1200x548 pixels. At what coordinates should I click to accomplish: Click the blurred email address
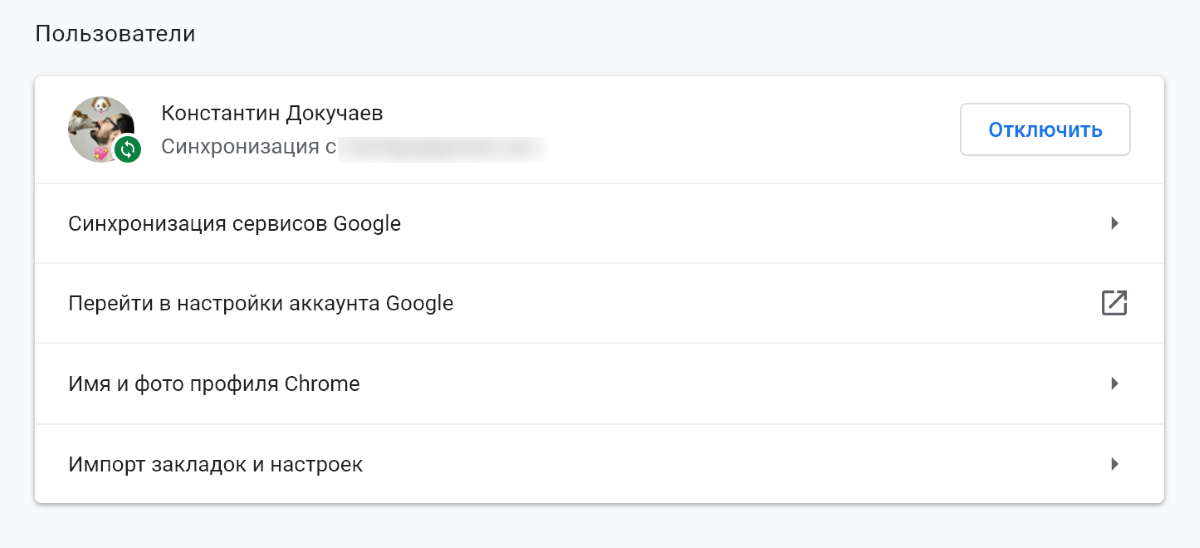click(440, 149)
